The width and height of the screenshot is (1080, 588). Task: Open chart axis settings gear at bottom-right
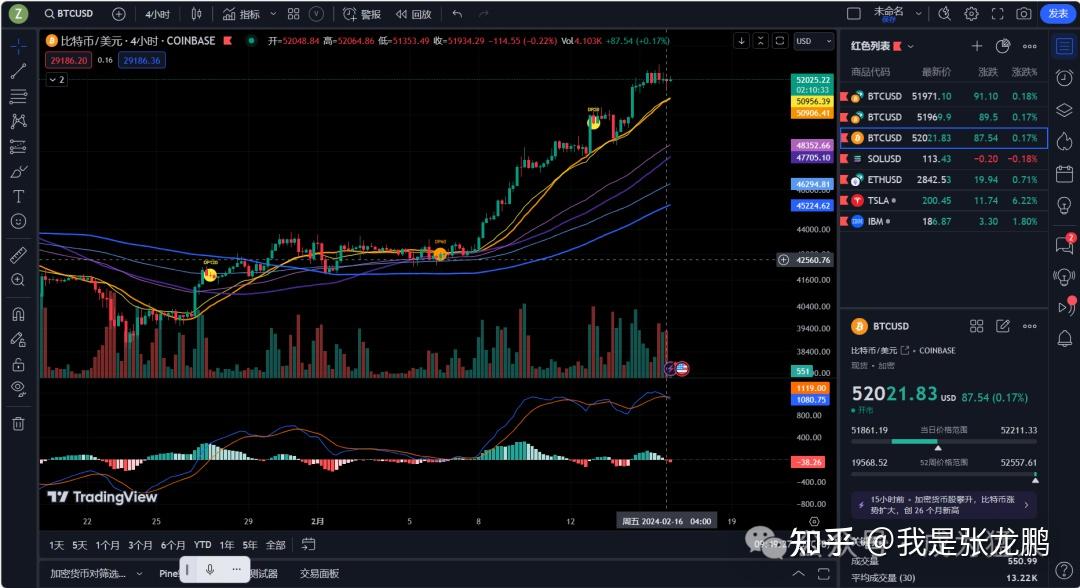[x=813, y=522]
